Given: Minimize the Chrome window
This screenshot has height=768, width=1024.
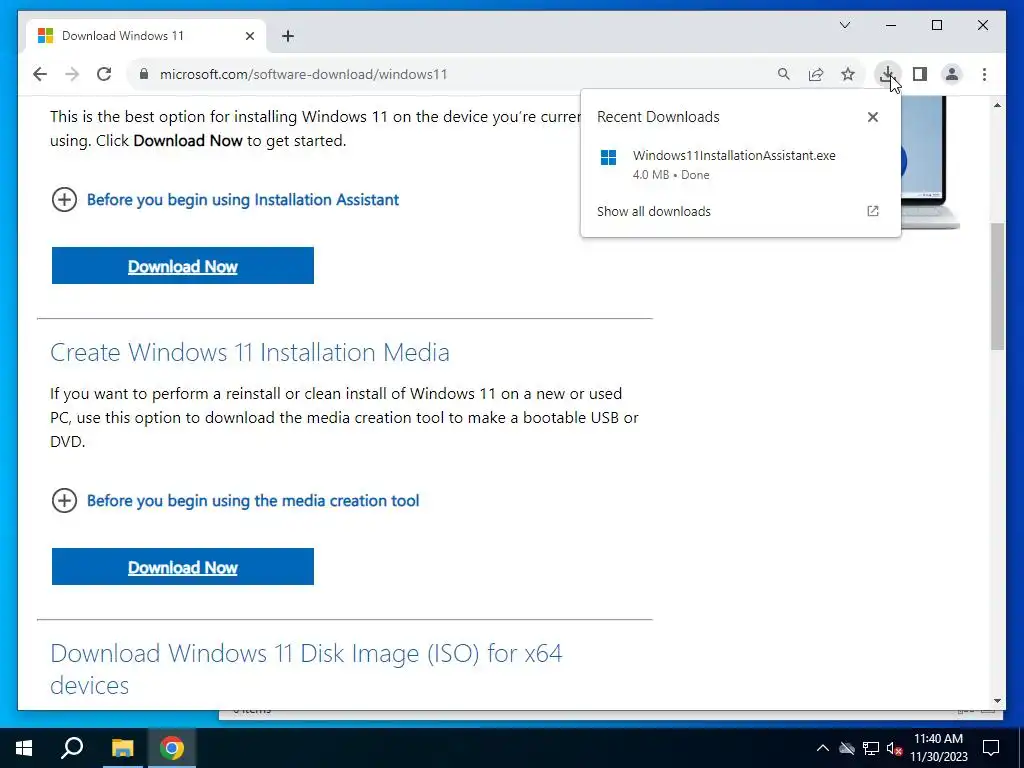Looking at the screenshot, I should [891, 25].
